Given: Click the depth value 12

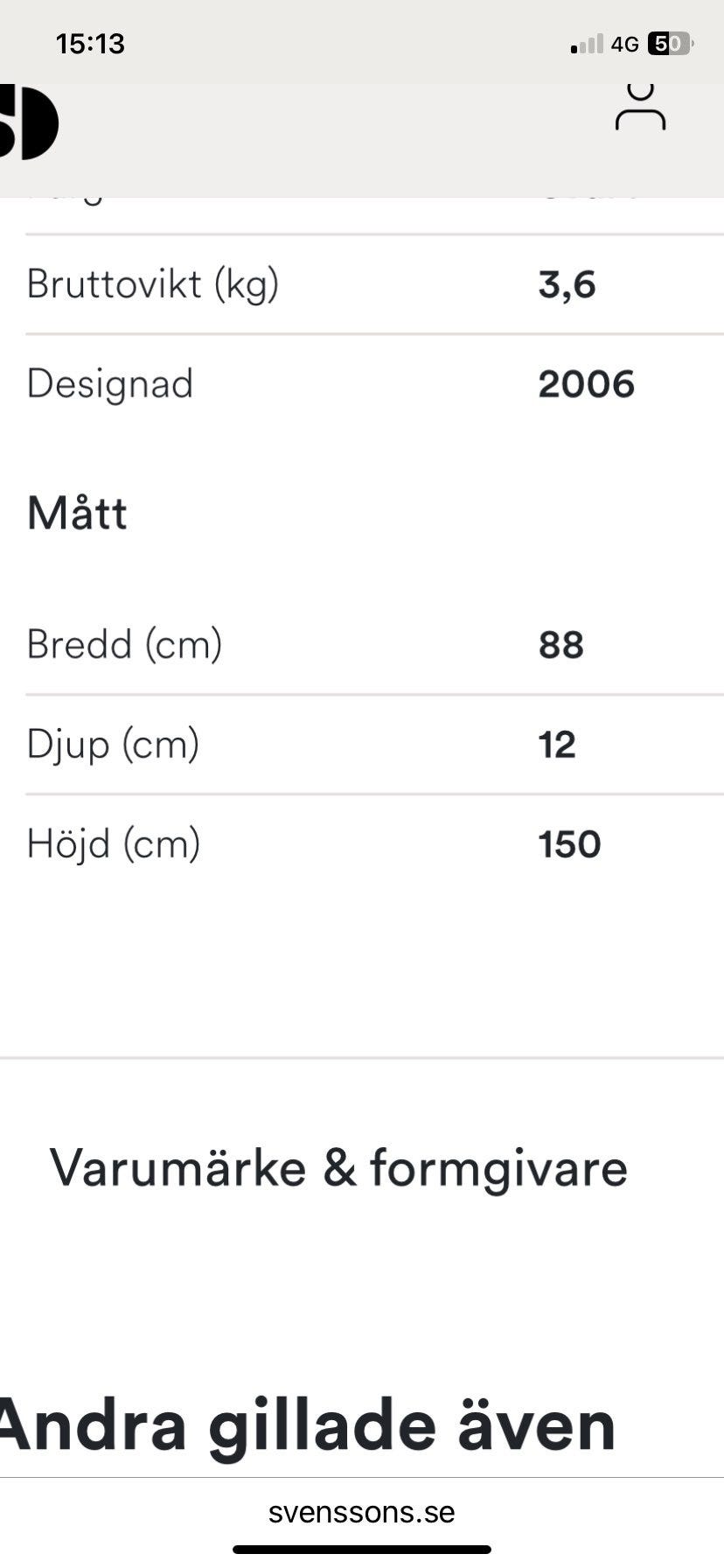Looking at the screenshot, I should point(556,745).
